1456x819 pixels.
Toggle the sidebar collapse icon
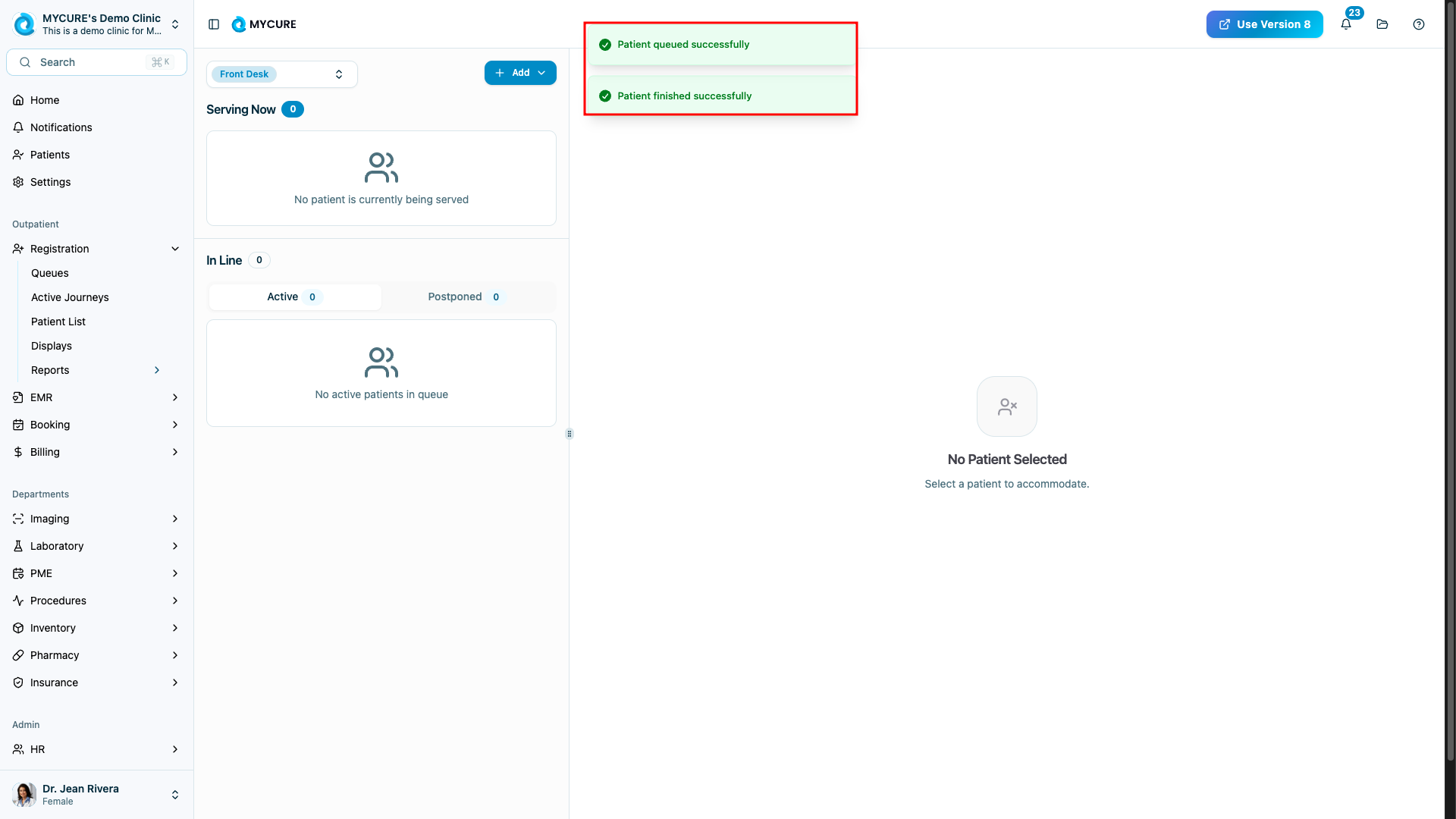coord(214,24)
